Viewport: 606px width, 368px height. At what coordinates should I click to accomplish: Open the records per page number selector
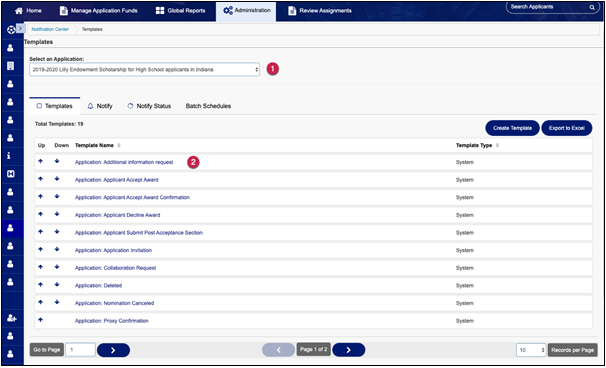[x=531, y=350]
